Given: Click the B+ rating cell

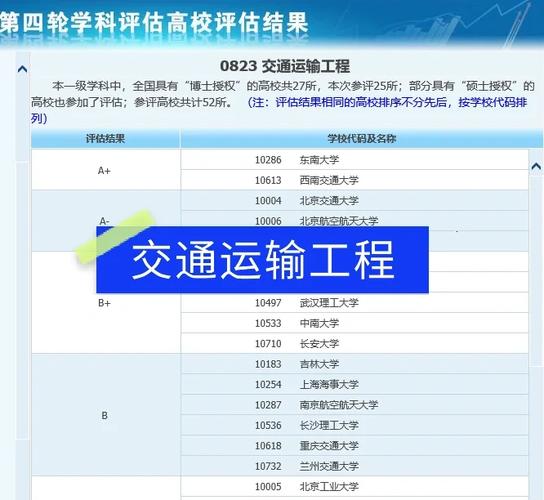Looking at the screenshot, I should (x=105, y=303).
